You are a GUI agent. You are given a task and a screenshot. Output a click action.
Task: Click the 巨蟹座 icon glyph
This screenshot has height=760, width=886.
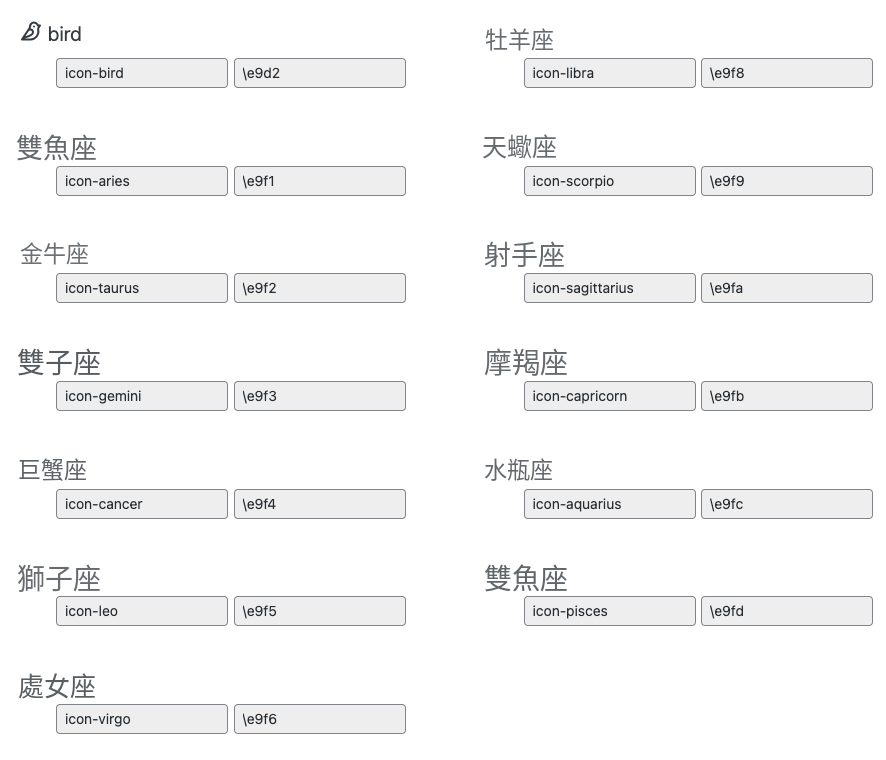53,470
